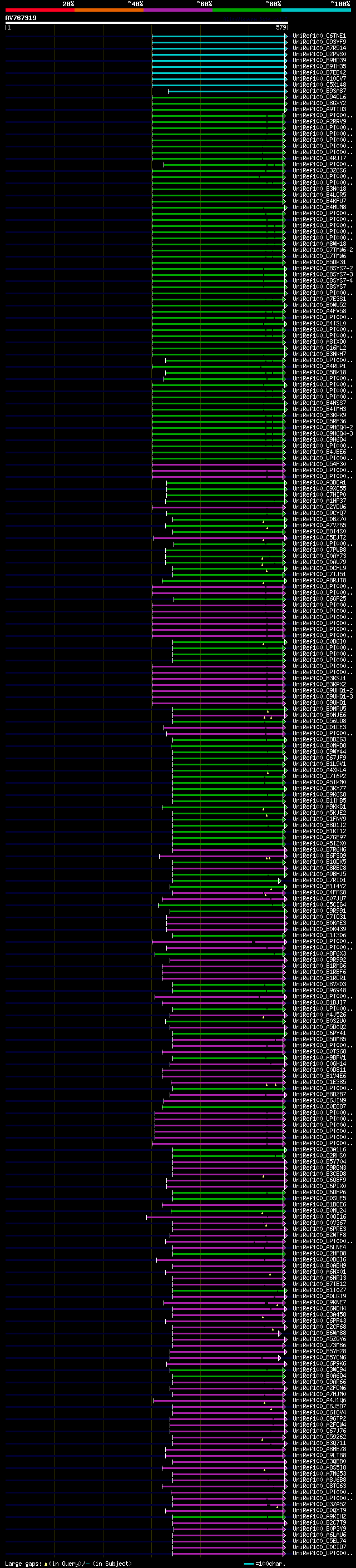Select hit UniRef100_A8RJT8
The image size is (356, 1568).
tap(319, 580)
